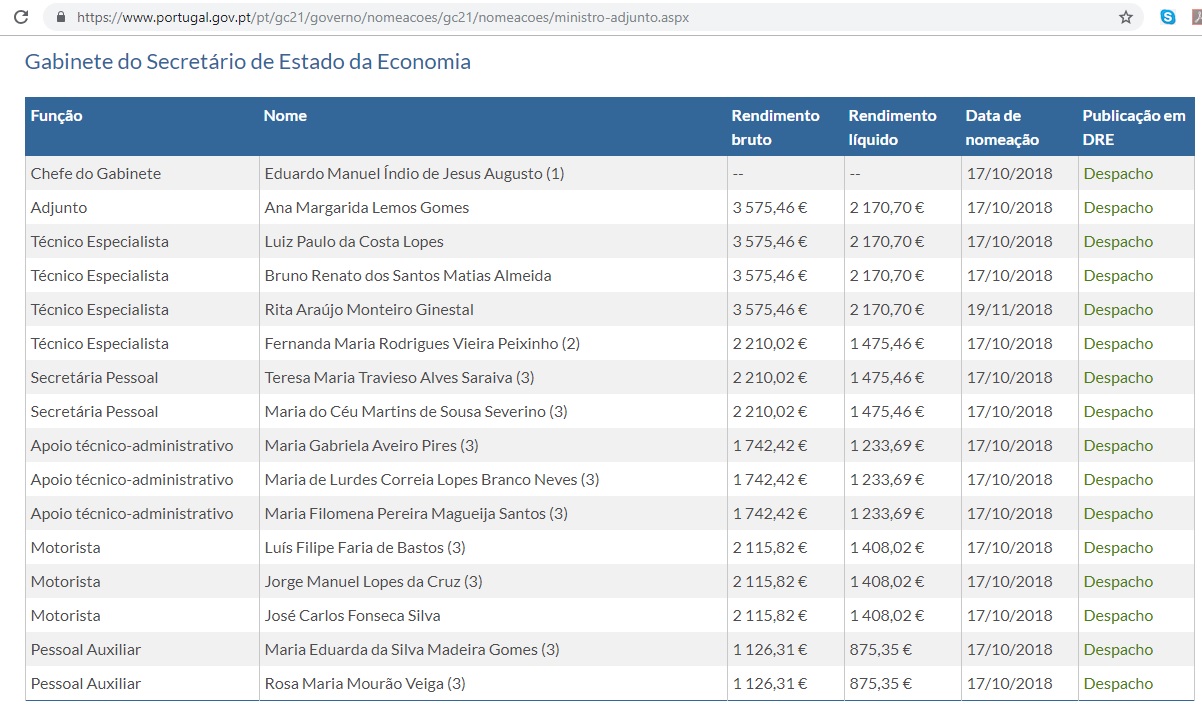Image resolution: width=1202 pixels, height=706 pixels.
Task: Open the Skype extension icon
Action: pyautogui.click(x=1168, y=17)
